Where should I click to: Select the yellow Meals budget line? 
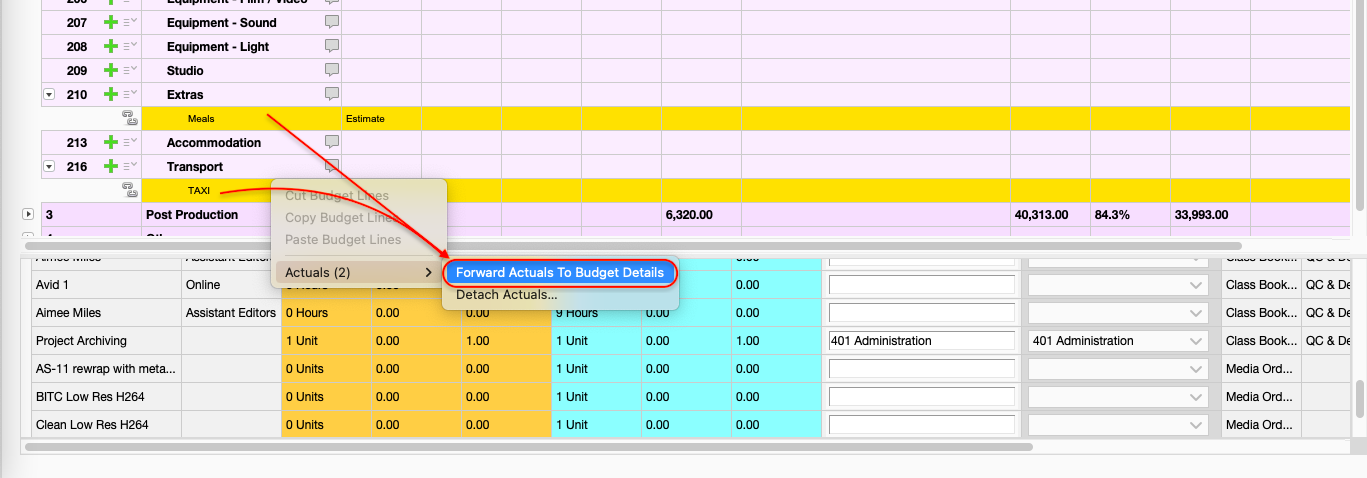(x=746, y=118)
